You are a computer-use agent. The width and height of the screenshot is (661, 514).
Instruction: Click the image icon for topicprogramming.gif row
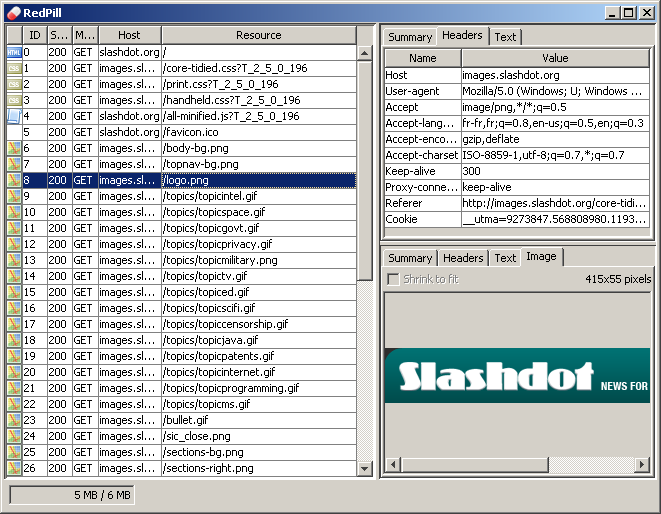[14, 389]
